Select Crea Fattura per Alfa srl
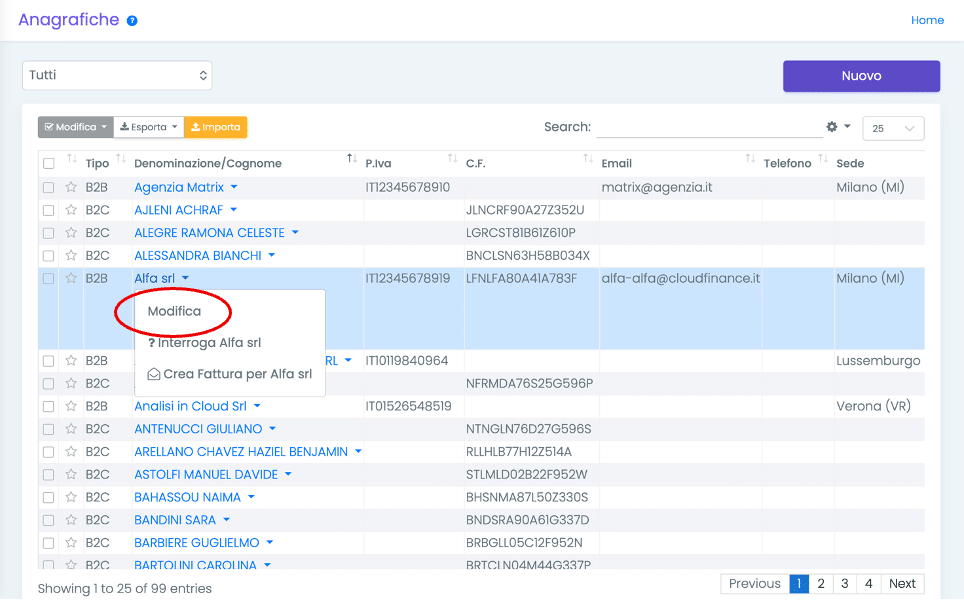Image resolution: width=964 pixels, height=600 pixels. (x=230, y=374)
